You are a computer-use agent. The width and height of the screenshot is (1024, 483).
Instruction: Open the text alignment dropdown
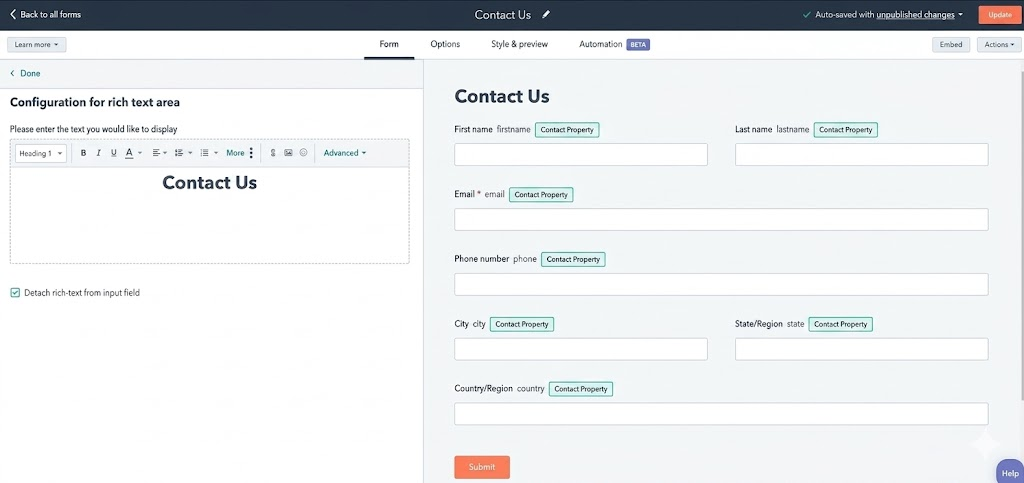click(x=160, y=153)
